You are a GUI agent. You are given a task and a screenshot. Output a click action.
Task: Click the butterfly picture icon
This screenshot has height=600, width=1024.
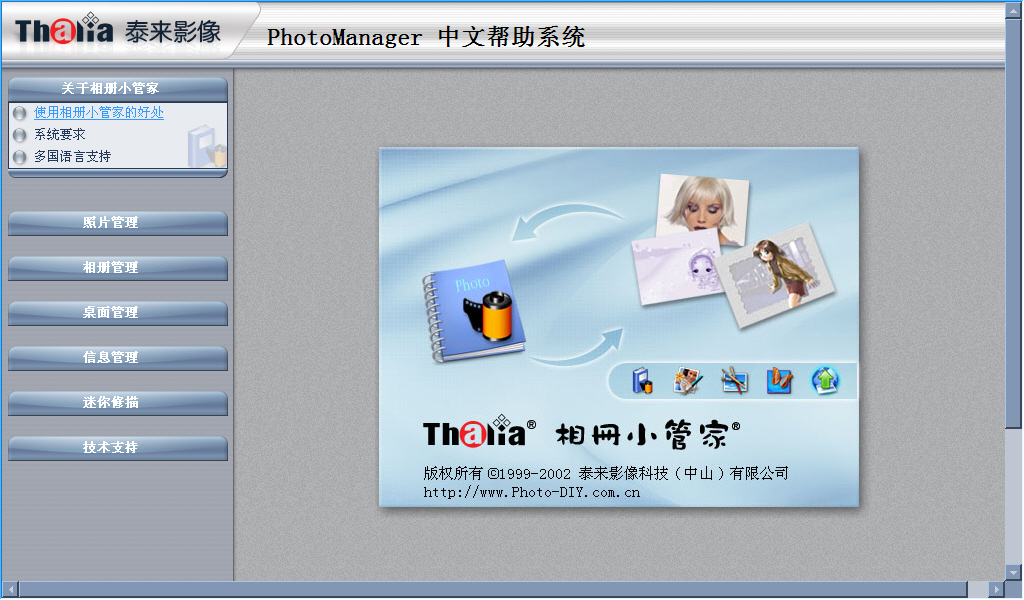[779, 381]
